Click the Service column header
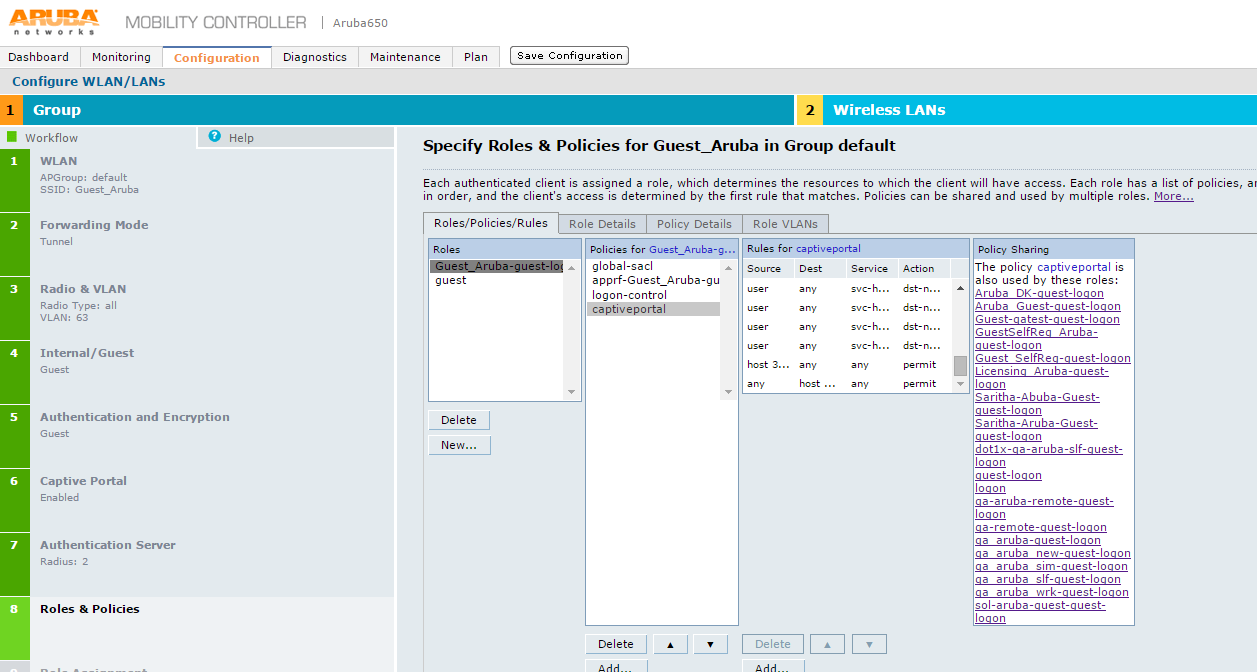1257x672 pixels. (872, 268)
